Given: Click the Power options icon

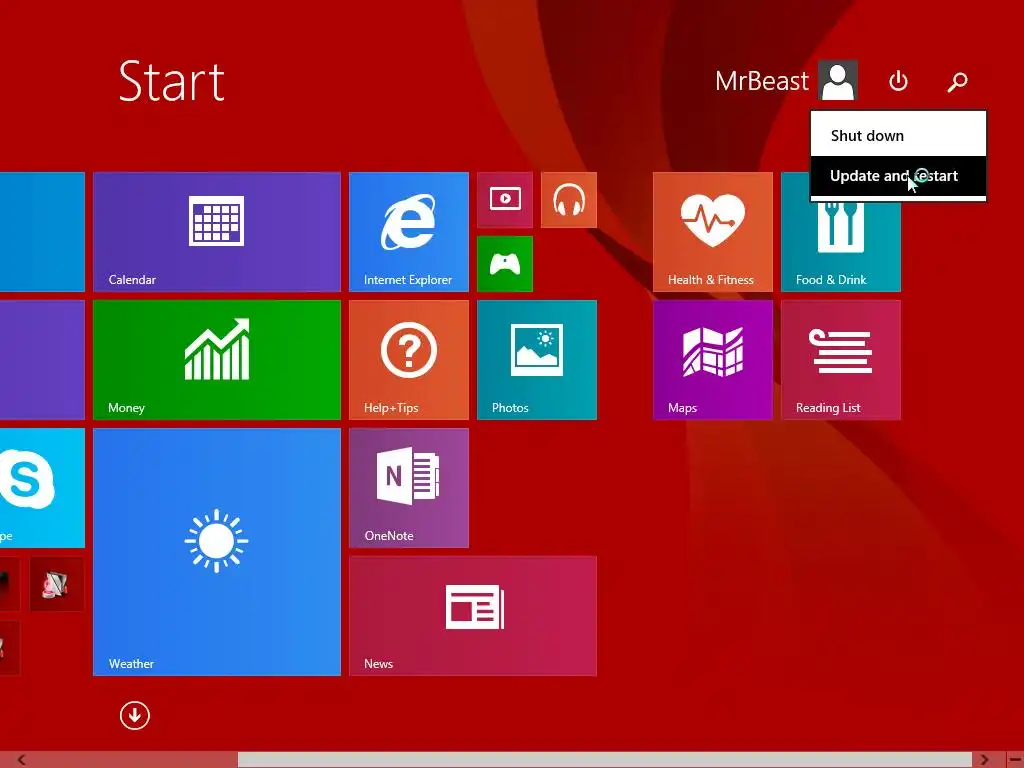Looking at the screenshot, I should 899,81.
